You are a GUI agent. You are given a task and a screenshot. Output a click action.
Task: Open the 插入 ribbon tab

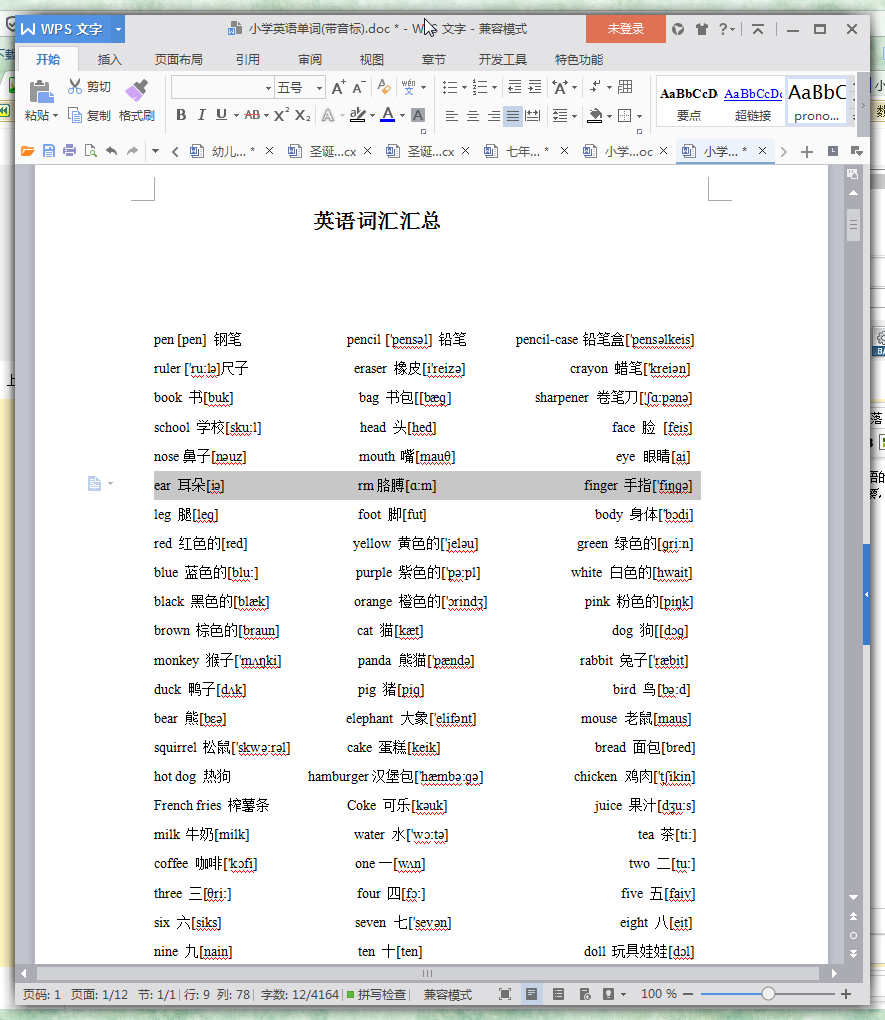click(x=109, y=59)
